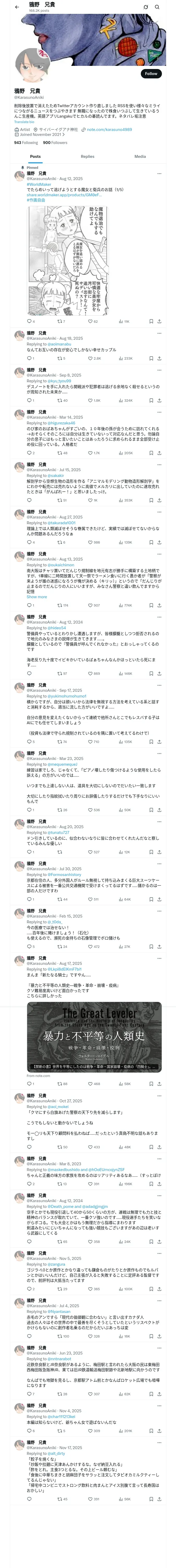View the 900 Followers list

coord(55,142)
